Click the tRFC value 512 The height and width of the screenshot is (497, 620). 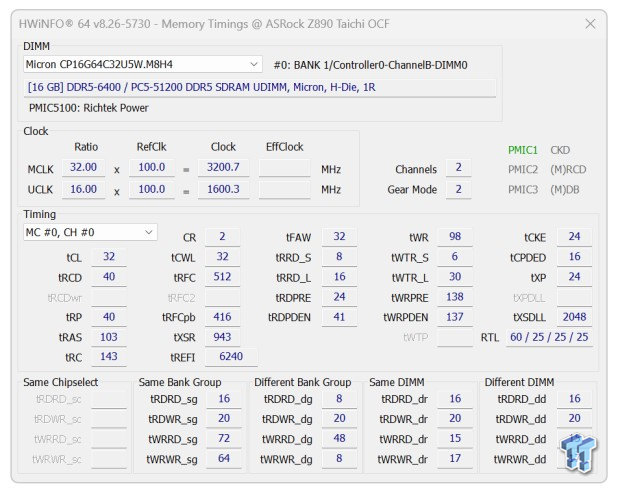coord(222,277)
